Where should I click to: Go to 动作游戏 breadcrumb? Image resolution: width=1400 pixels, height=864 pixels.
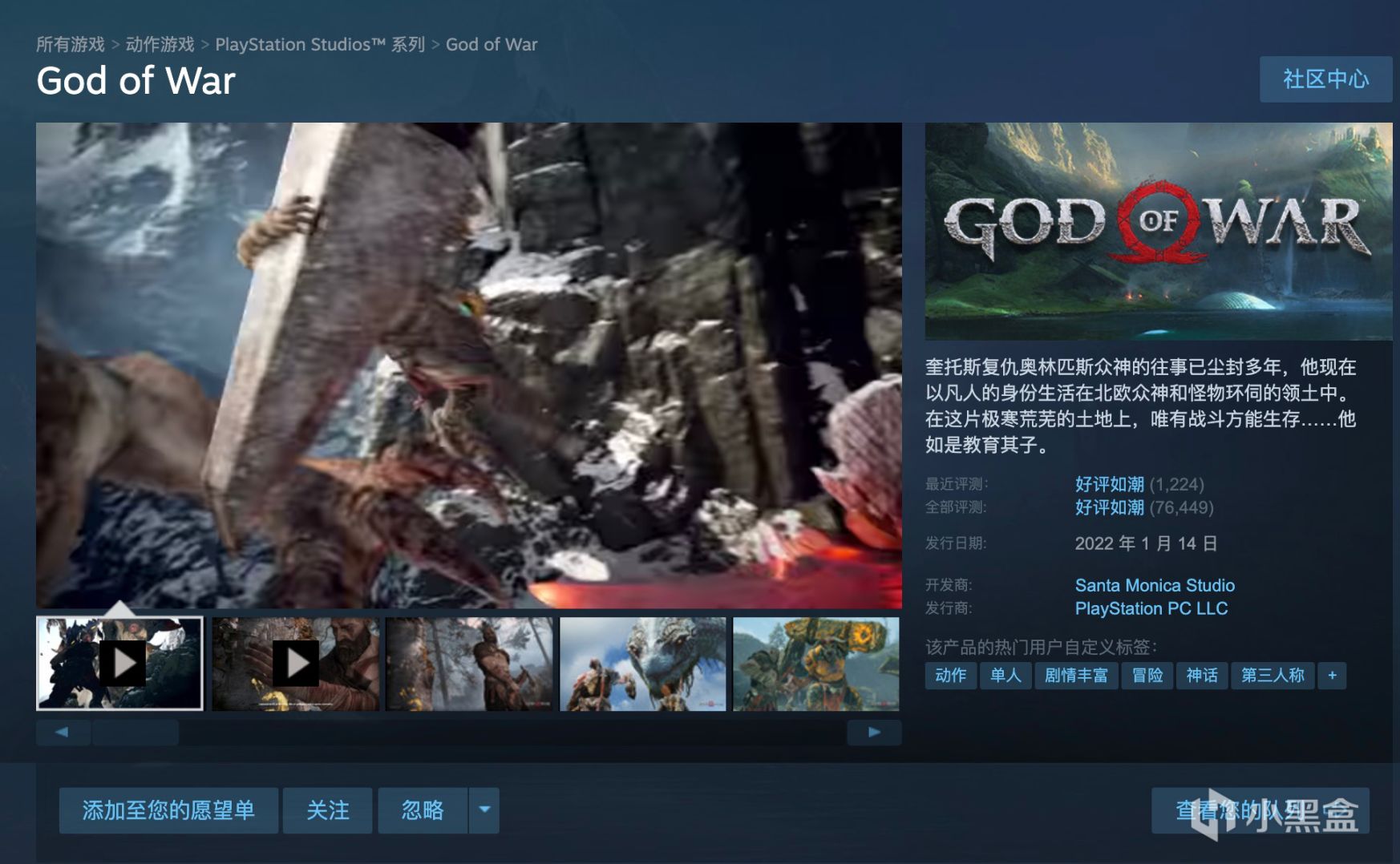160,45
